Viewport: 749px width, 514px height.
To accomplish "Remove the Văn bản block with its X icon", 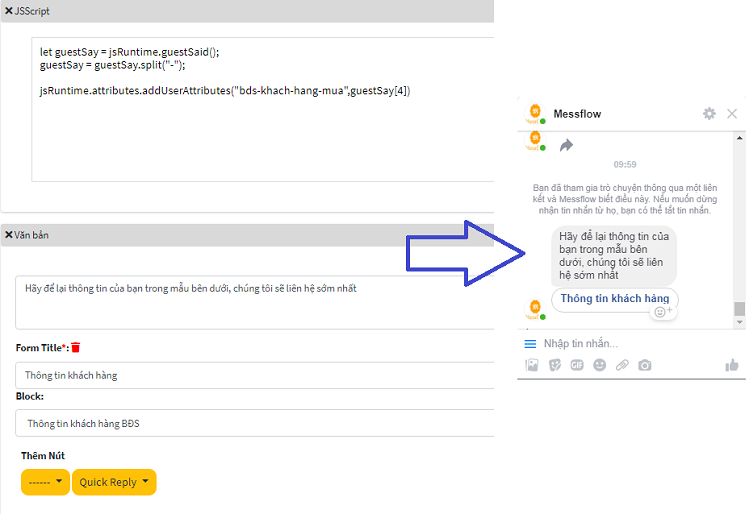I will (9, 235).
